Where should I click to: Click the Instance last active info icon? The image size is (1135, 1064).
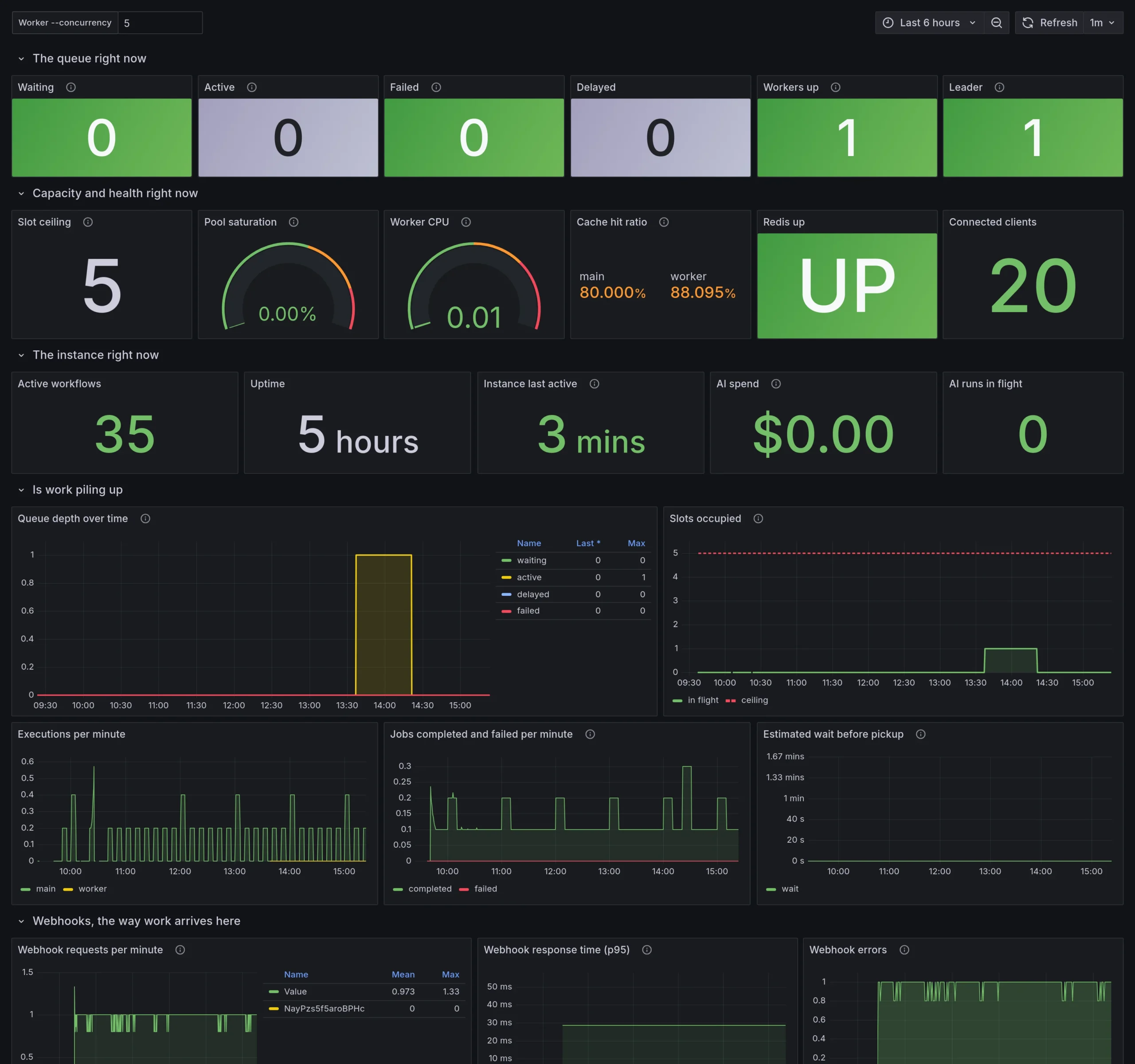tap(595, 383)
